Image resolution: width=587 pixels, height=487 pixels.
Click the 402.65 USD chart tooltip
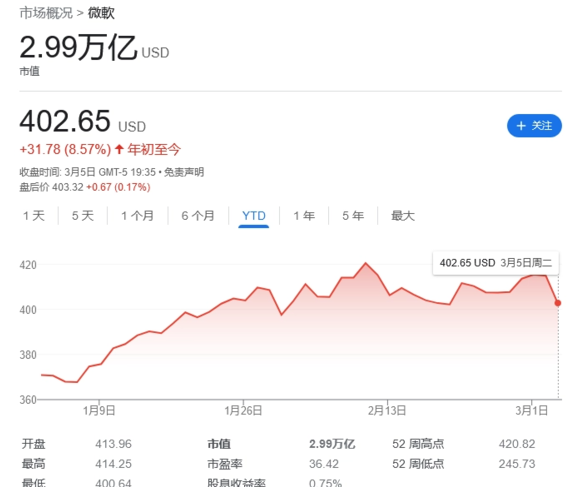click(496, 263)
